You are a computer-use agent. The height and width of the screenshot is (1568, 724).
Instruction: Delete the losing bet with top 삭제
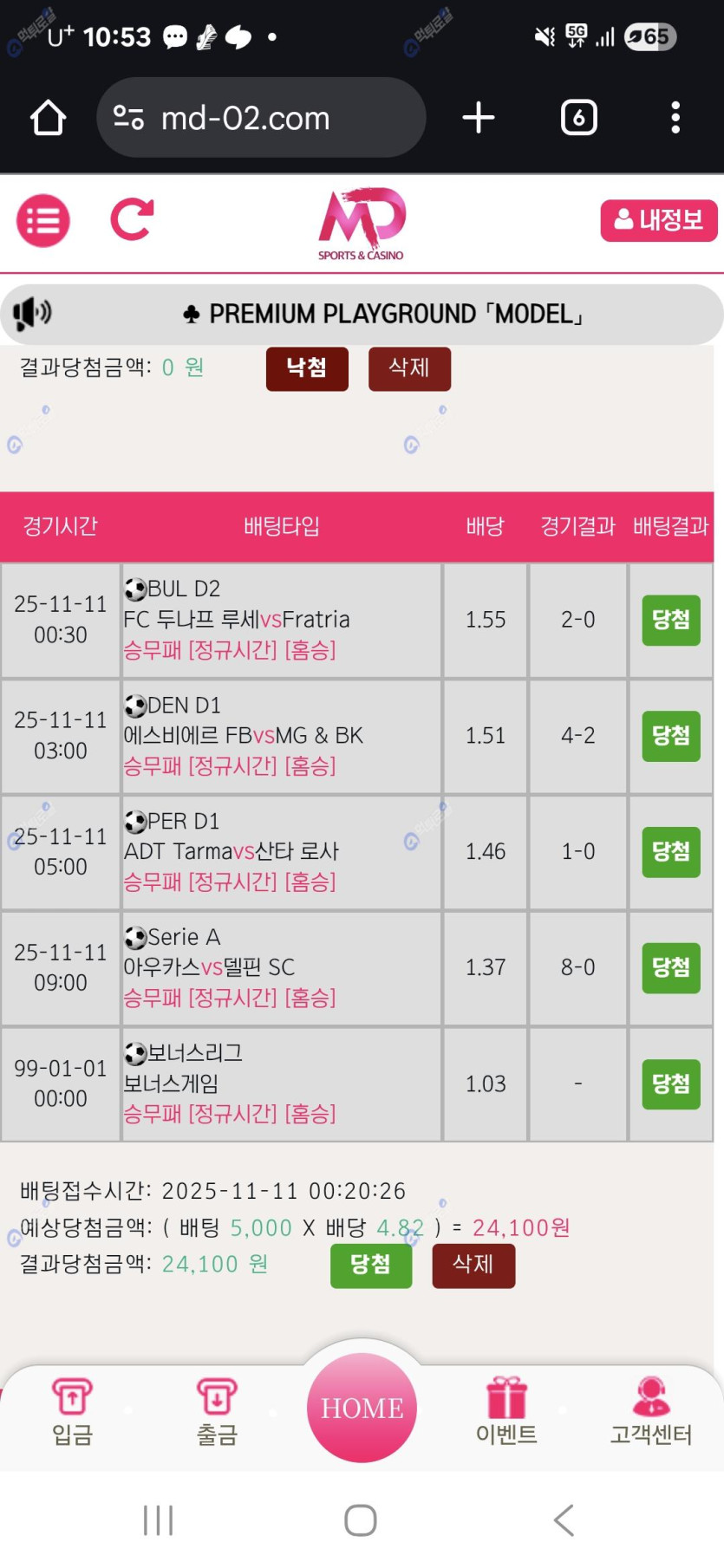409,368
